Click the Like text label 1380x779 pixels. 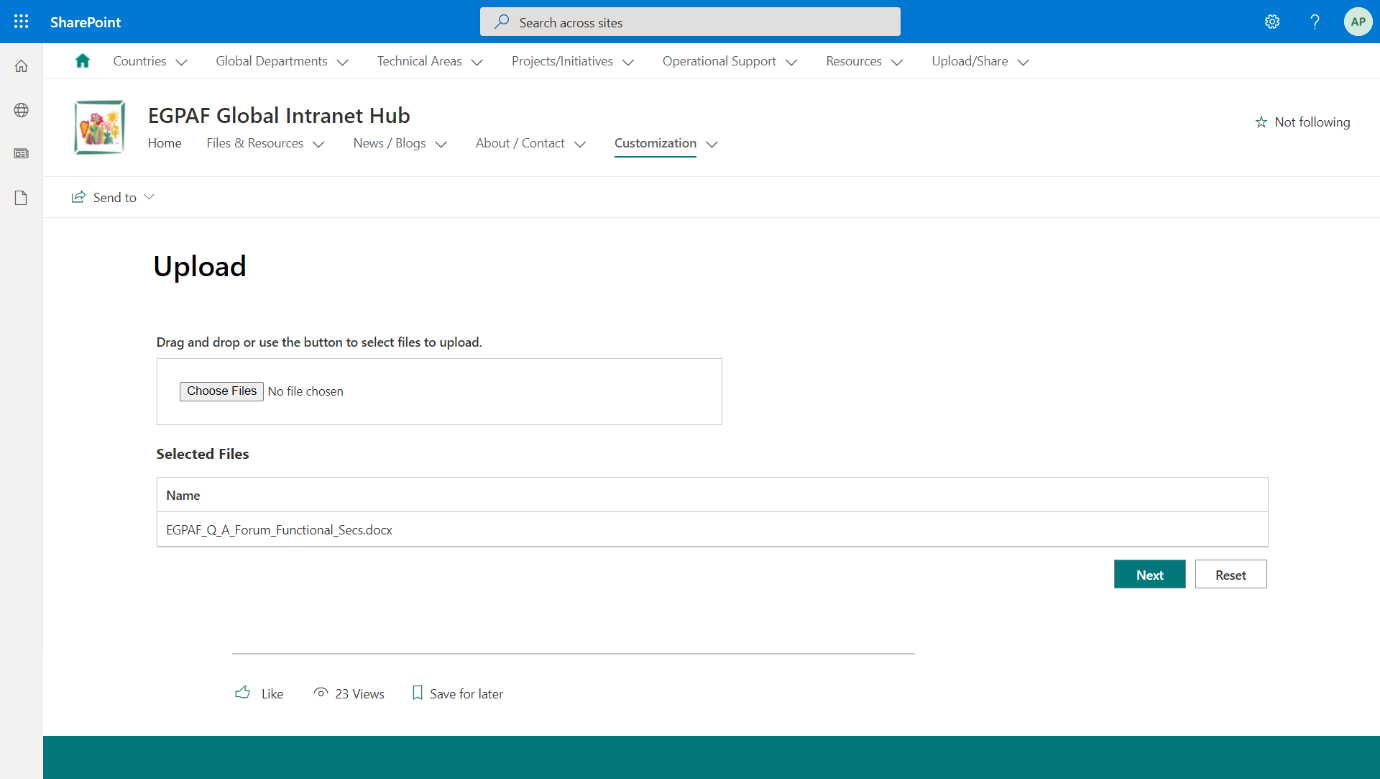coord(272,693)
